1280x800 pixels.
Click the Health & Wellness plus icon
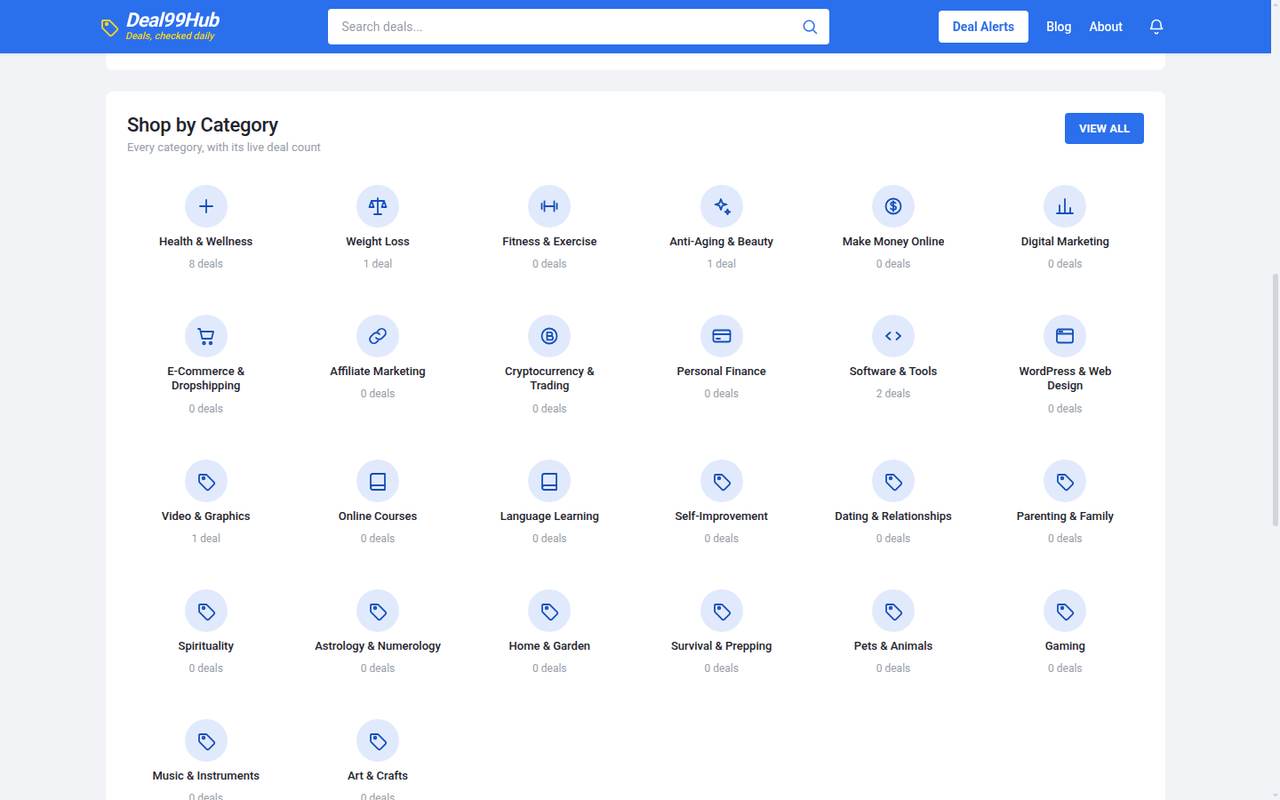pyautogui.click(x=206, y=206)
